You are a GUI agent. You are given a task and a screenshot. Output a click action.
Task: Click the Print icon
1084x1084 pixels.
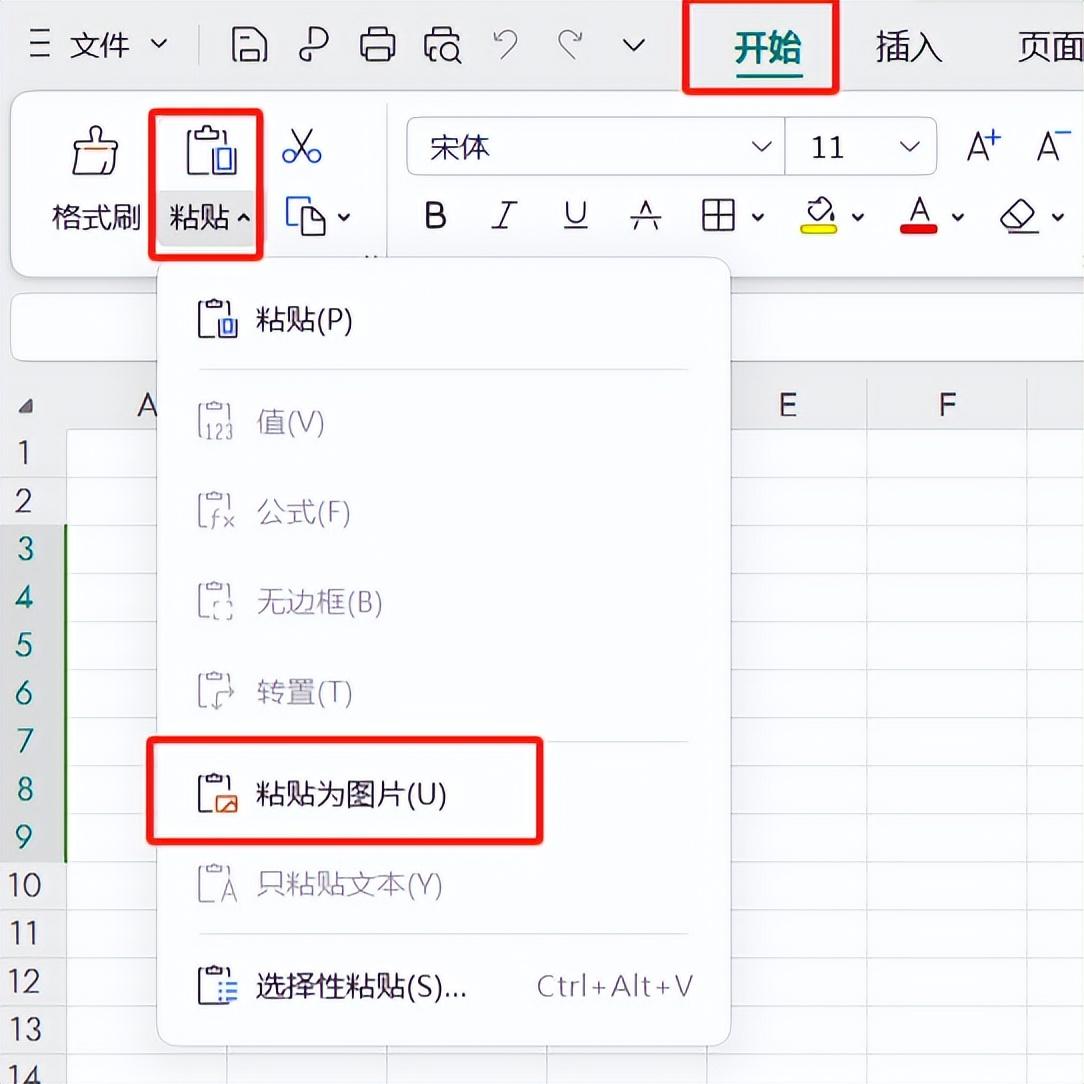tap(378, 45)
